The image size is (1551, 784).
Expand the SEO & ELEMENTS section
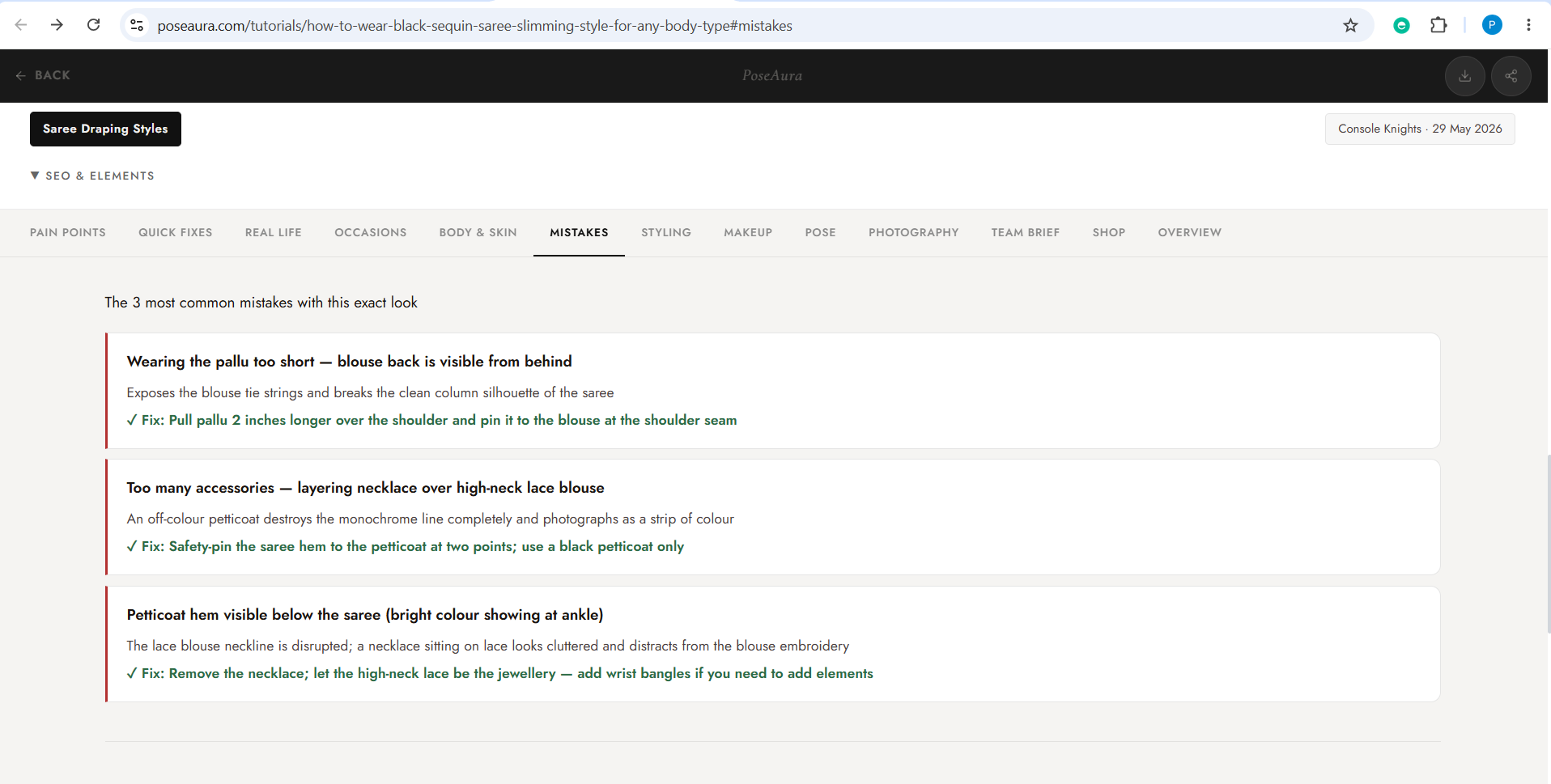pos(92,176)
